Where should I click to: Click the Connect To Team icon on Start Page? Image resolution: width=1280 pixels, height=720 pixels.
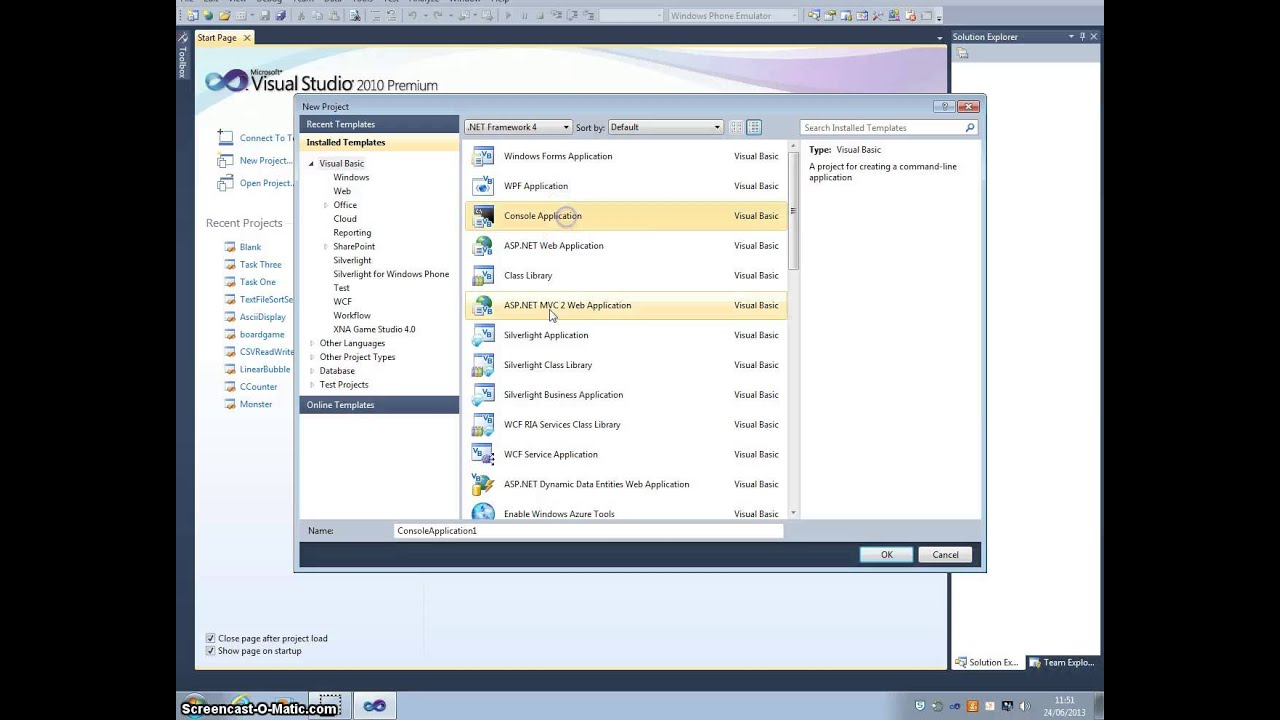226,138
